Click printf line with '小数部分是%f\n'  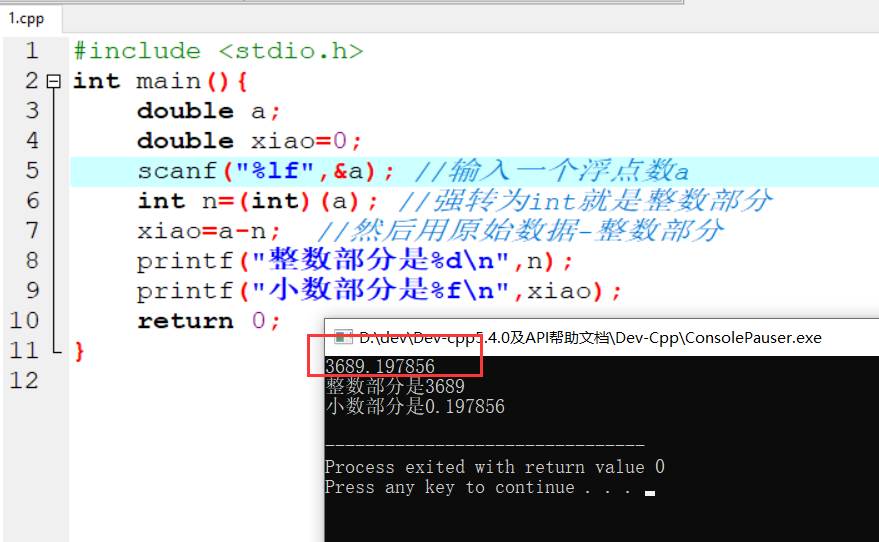click(380, 291)
